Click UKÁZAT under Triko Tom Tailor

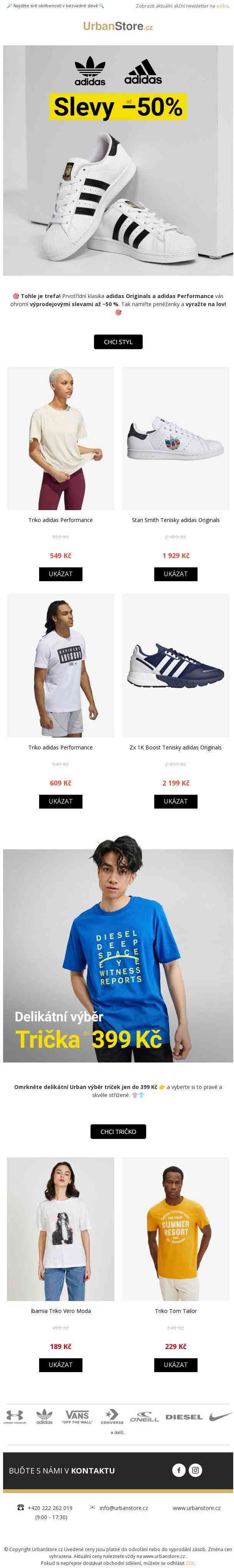[175, 1365]
